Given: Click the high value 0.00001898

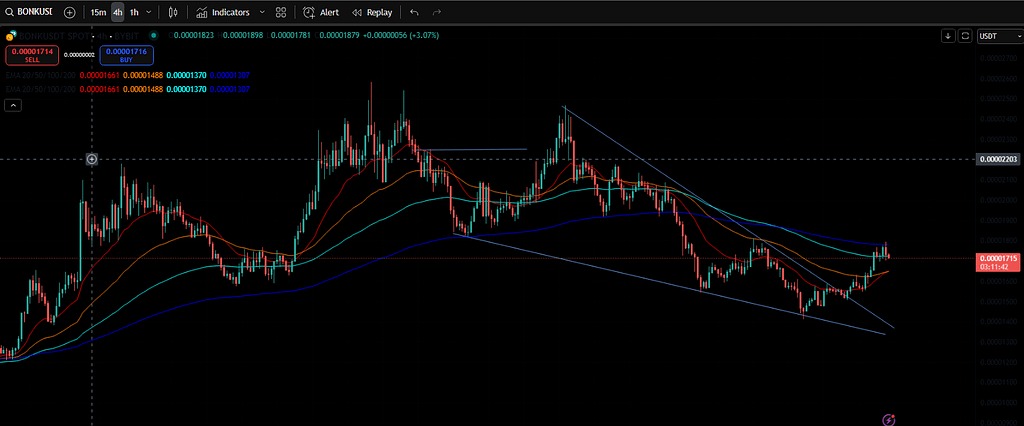Looking at the screenshot, I should point(243,35).
